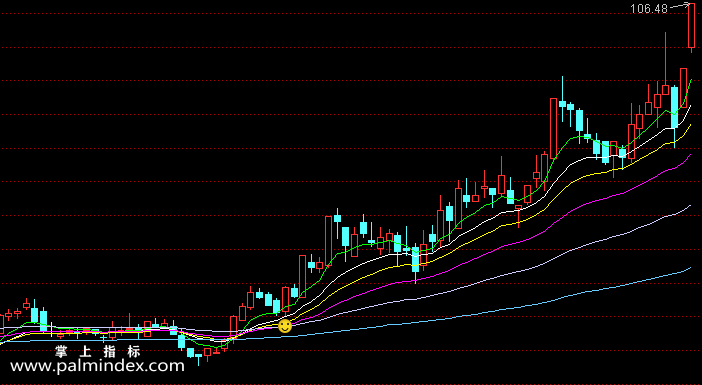Click the 106.48 high price label
This screenshot has width=702, height=385.
[x=649, y=9]
